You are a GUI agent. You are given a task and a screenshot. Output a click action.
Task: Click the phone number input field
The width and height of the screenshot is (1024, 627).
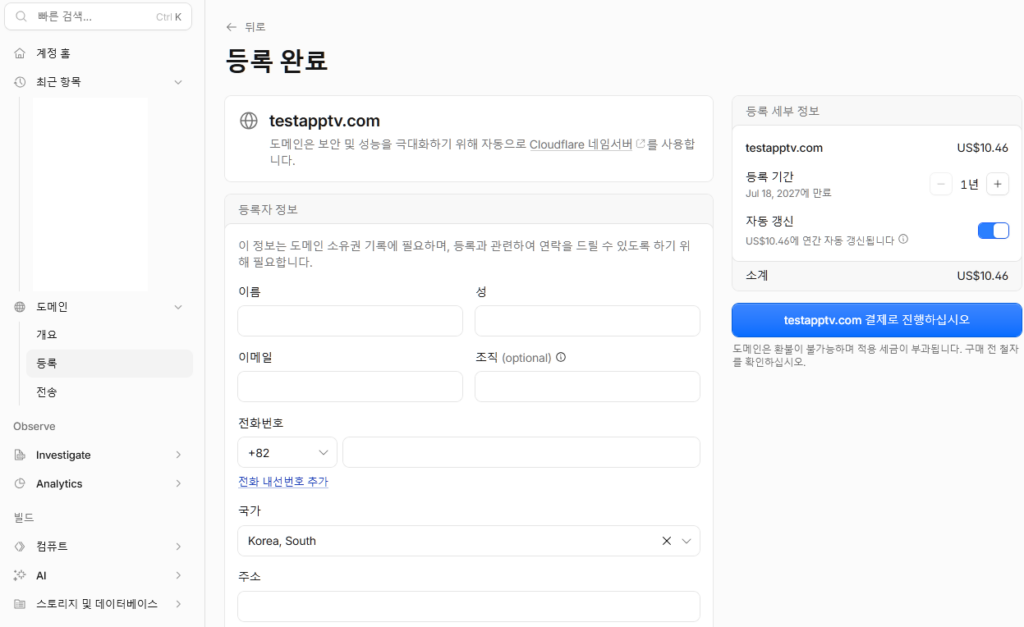point(521,453)
